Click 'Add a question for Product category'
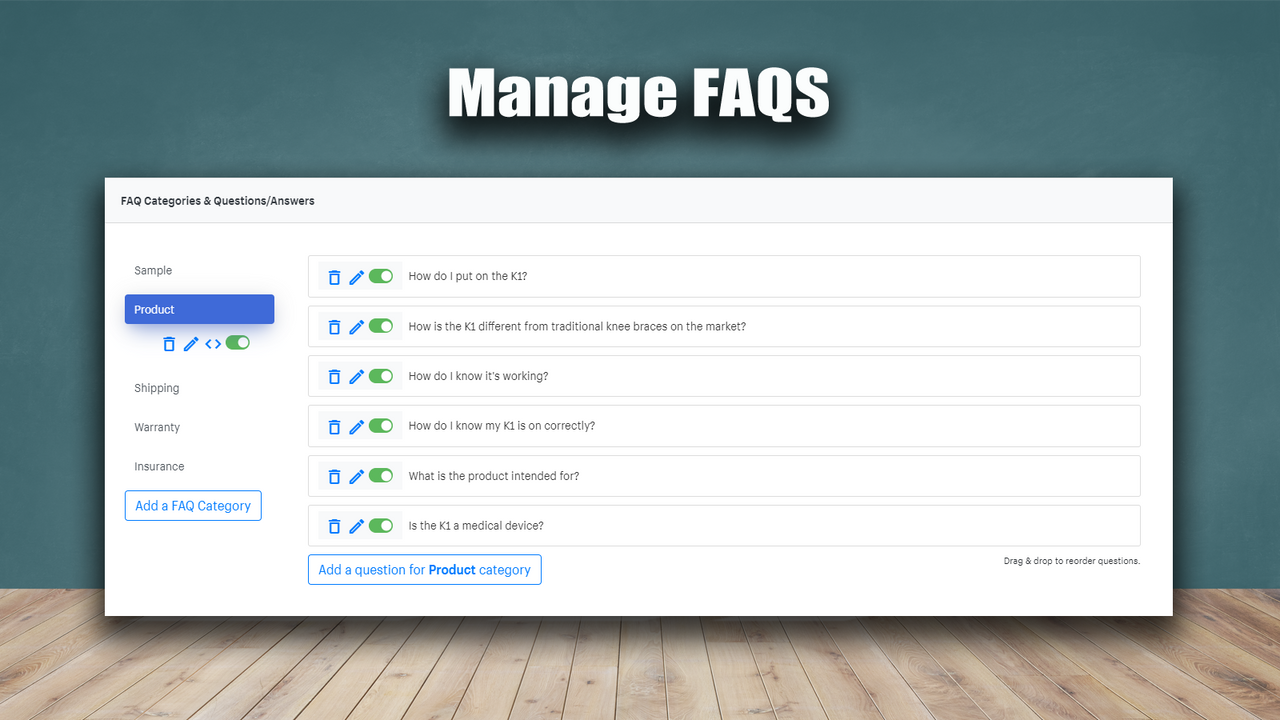This screenshot has width=1280, height=720. coord(424,569)
